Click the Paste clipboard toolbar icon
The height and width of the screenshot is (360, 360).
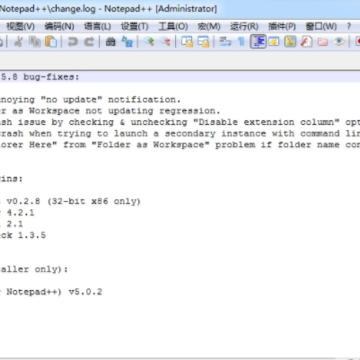(x=51, y=42)
